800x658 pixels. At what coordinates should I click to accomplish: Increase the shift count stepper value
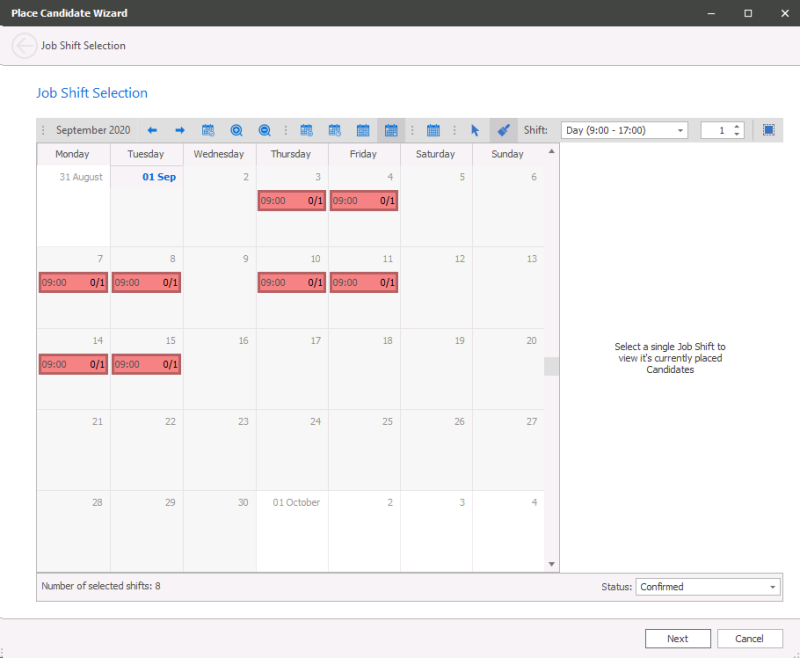point(737,126)
